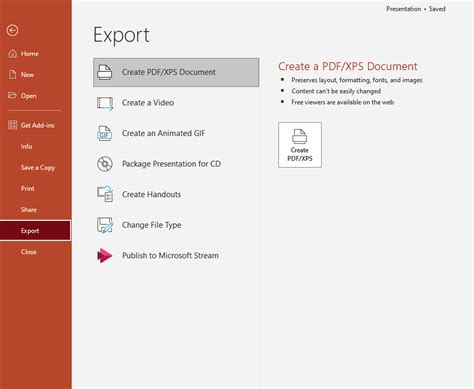Select Create an Animated GIF label
474x389 pixels.
[163, 133]
